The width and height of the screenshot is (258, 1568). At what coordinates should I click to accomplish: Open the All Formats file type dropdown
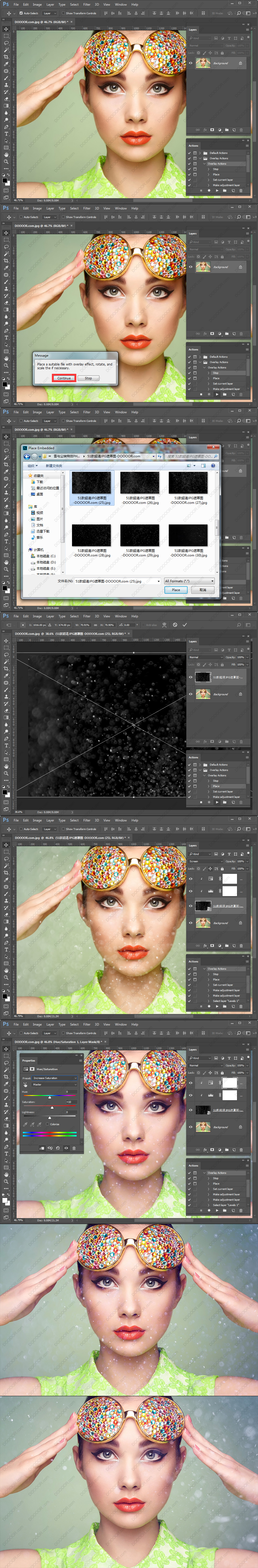coord(189,581)
